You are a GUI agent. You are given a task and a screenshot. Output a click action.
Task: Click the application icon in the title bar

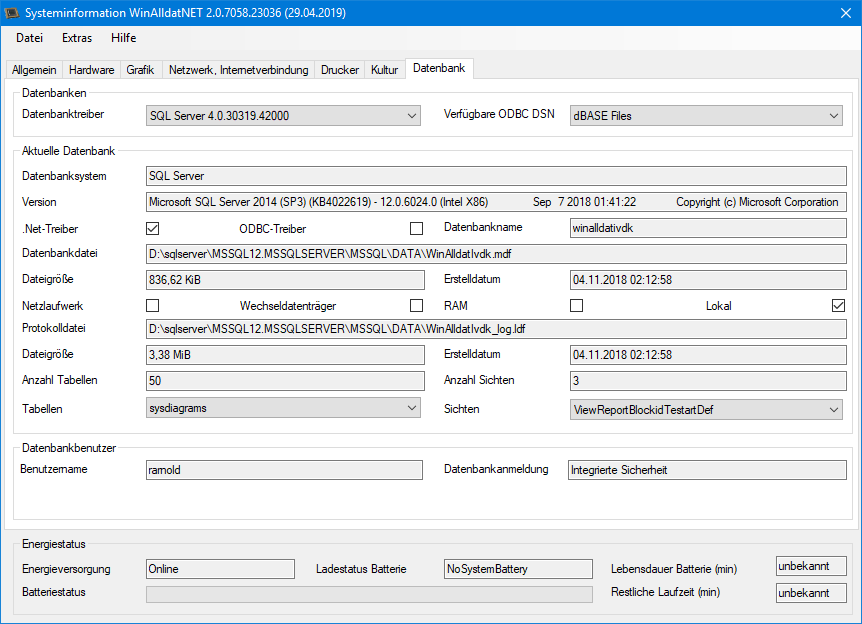pos(13,12)
